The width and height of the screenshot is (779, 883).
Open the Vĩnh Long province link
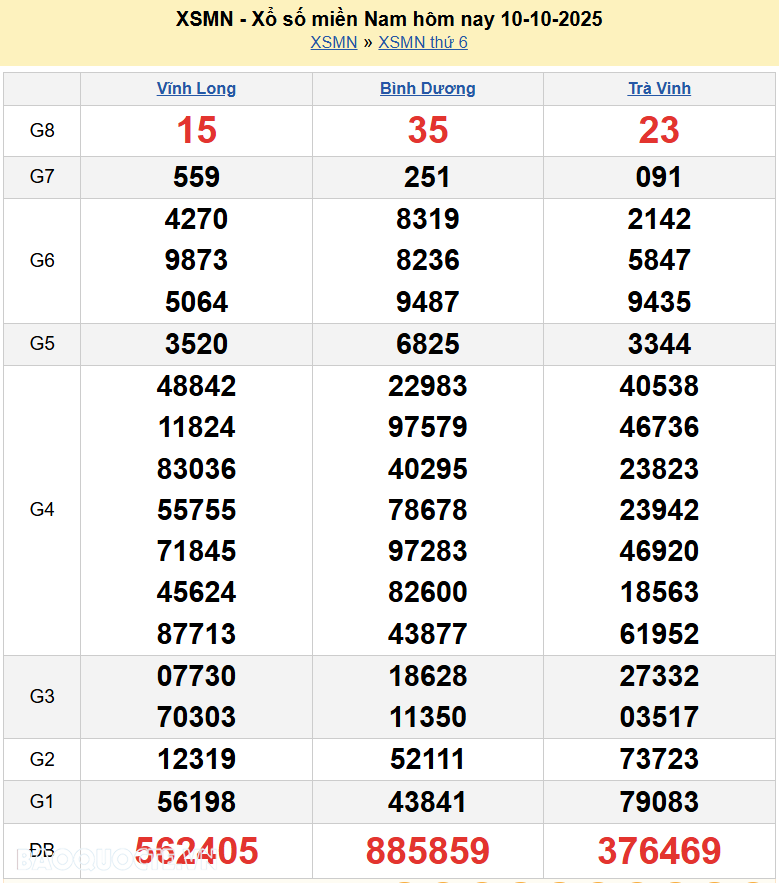click(x=196, y=88)
